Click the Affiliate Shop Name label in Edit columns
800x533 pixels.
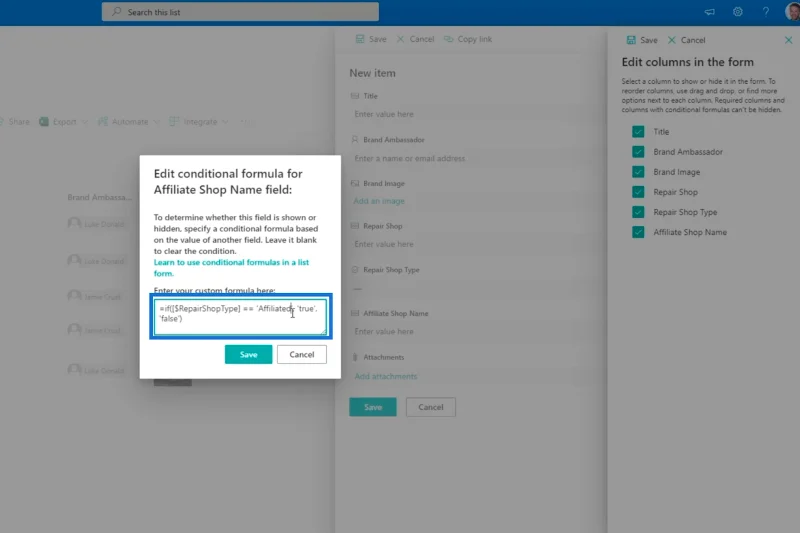pyautogui.click(x=690, y=232)
